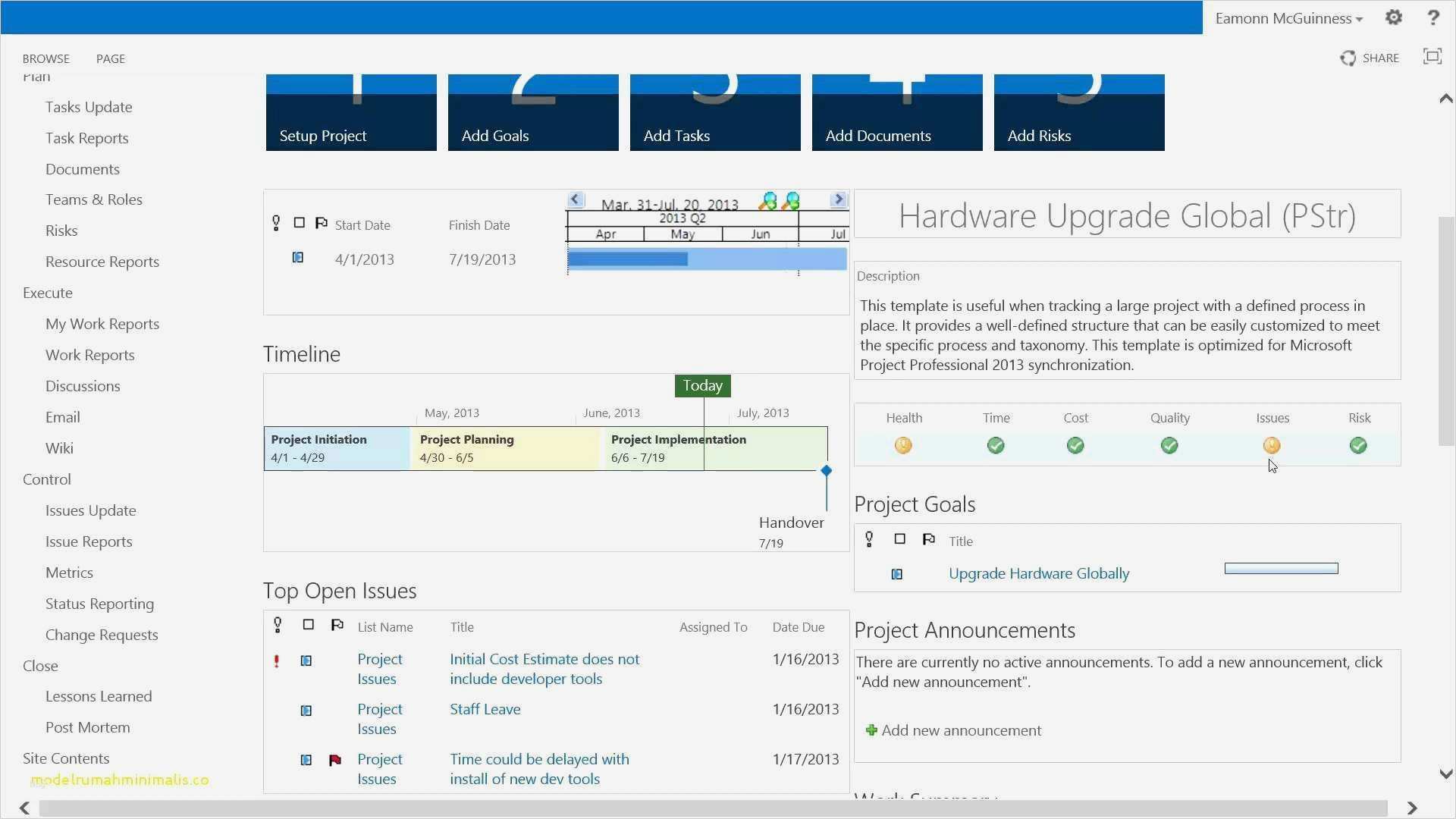Image resolution: width=1456 pixels, height=819 pixels.
Task: Click the left magnifier zoom icon in Gantt header
Action: coord(767,201)
